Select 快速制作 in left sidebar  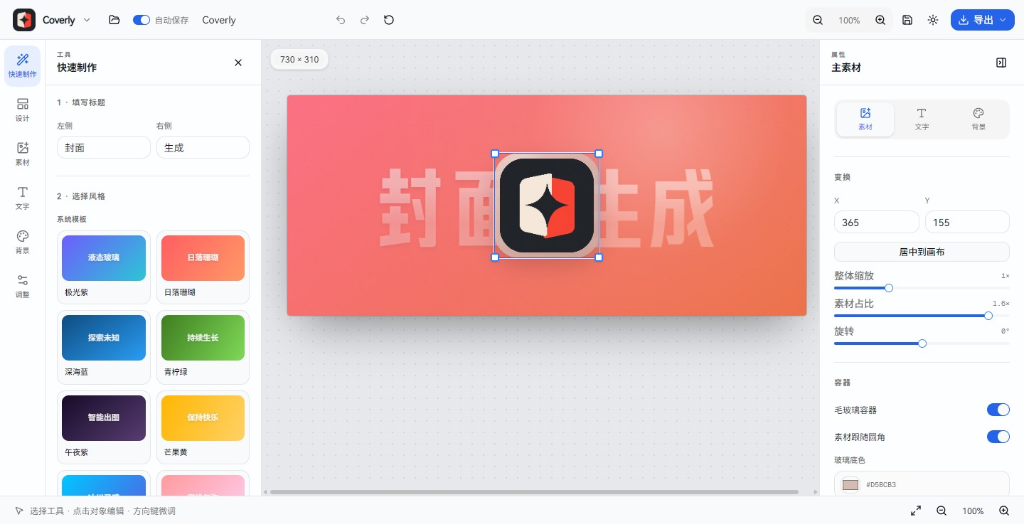click(22, 66)
